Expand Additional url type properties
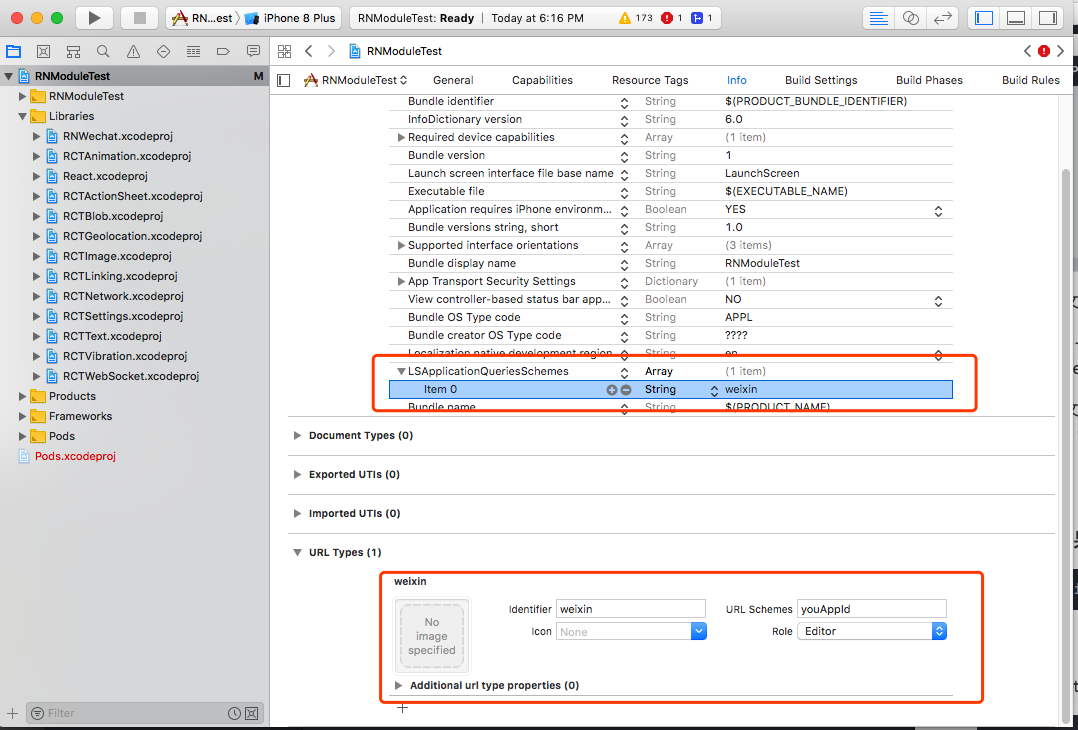Screen dimensions: 1078x730 pos(398,685)
